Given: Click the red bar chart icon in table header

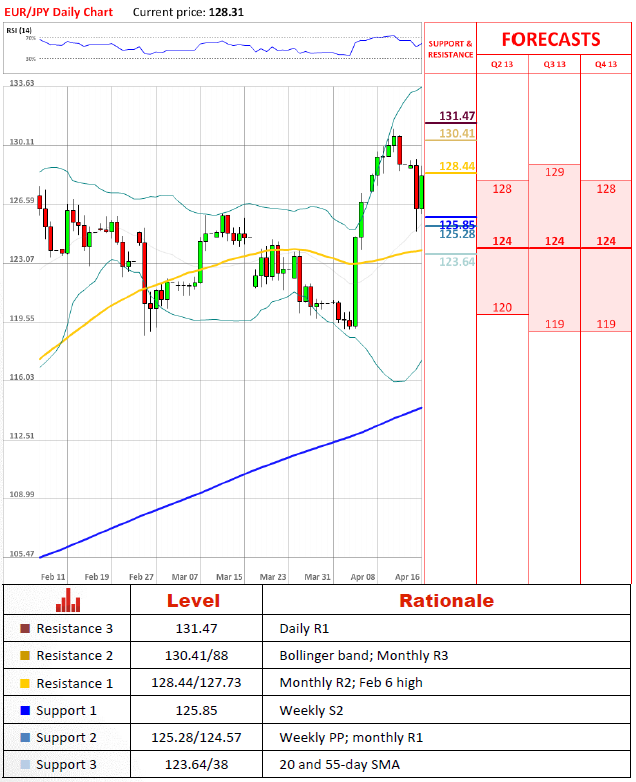Looking at the screenshot, I should [x=68, y=600].
